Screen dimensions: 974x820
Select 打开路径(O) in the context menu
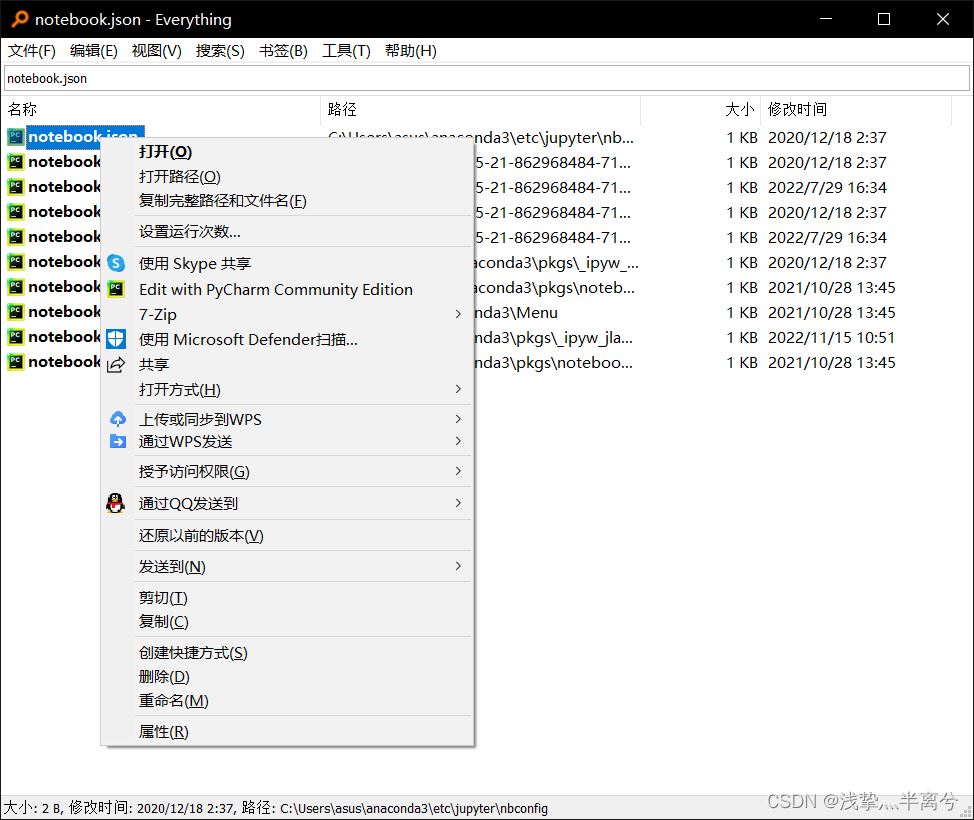[180, 177]
